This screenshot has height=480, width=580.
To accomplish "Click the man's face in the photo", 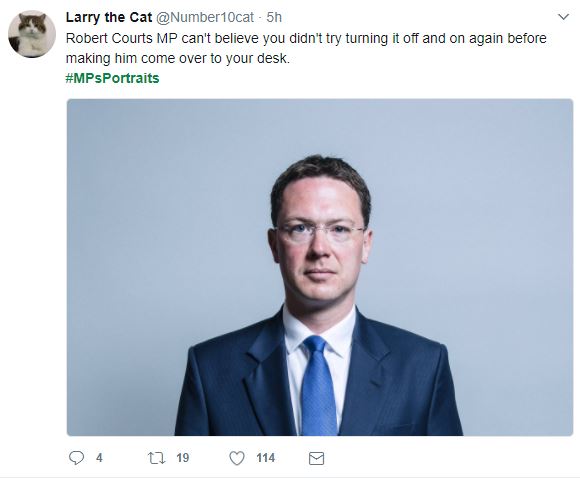I will (320, 242).
